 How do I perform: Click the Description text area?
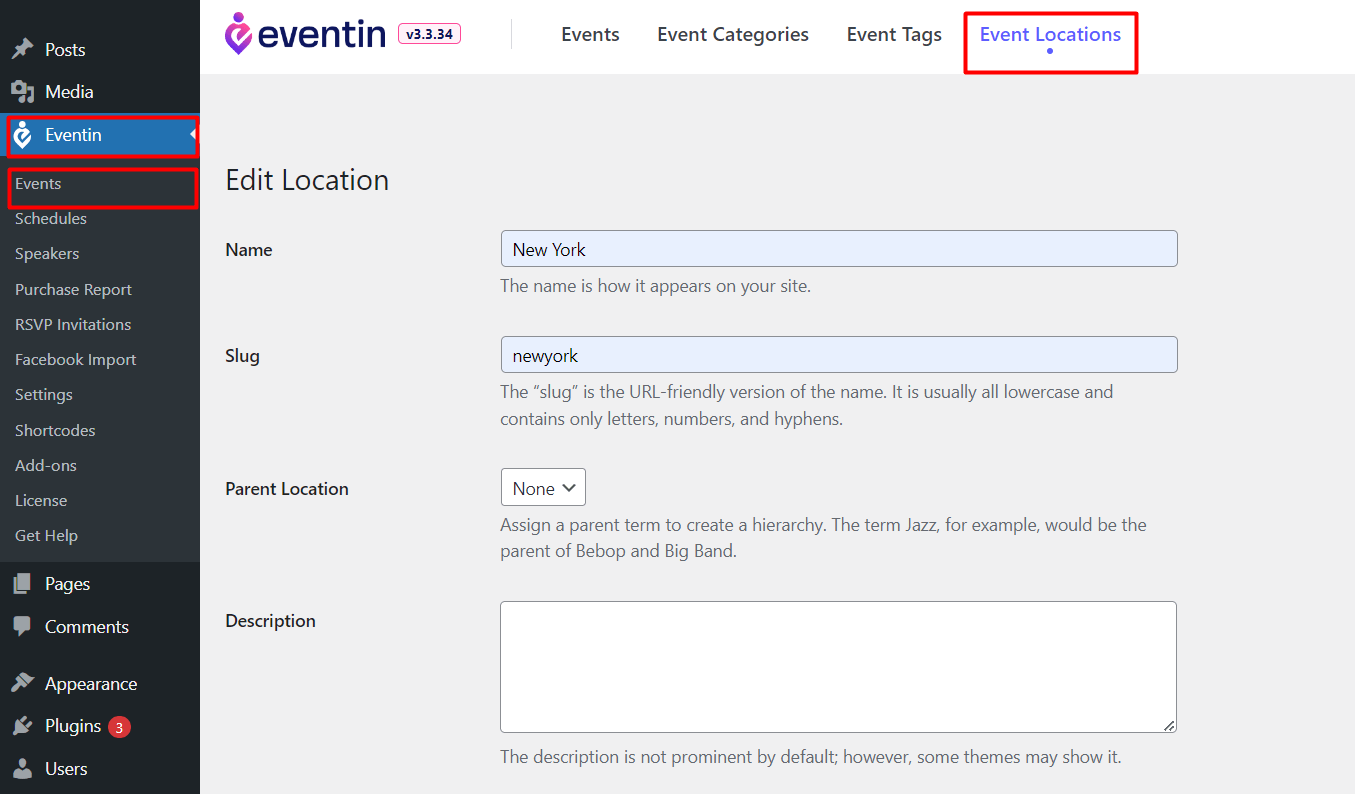tap(838, 665)
